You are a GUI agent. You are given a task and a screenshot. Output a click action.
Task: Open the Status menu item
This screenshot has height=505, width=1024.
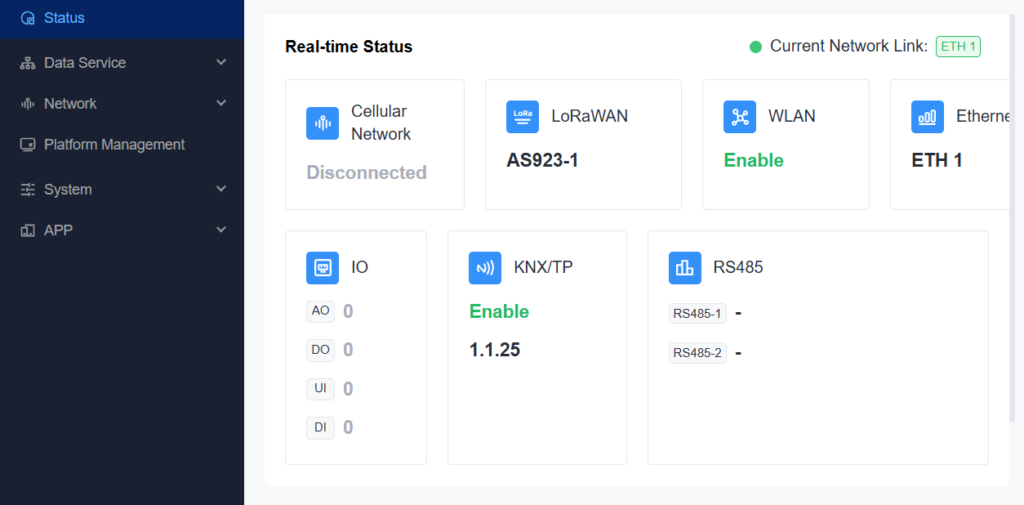tap(64, 18)
